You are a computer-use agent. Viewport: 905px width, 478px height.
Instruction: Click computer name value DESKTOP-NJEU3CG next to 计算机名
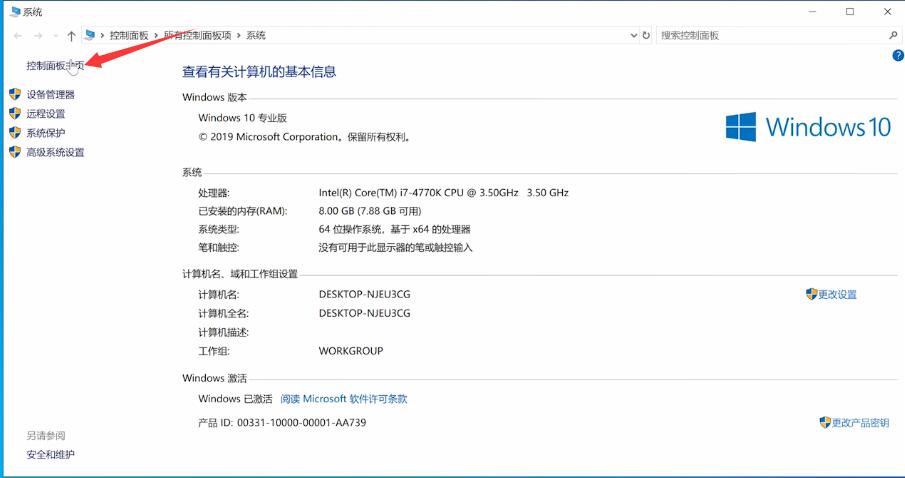click(364, 294)
